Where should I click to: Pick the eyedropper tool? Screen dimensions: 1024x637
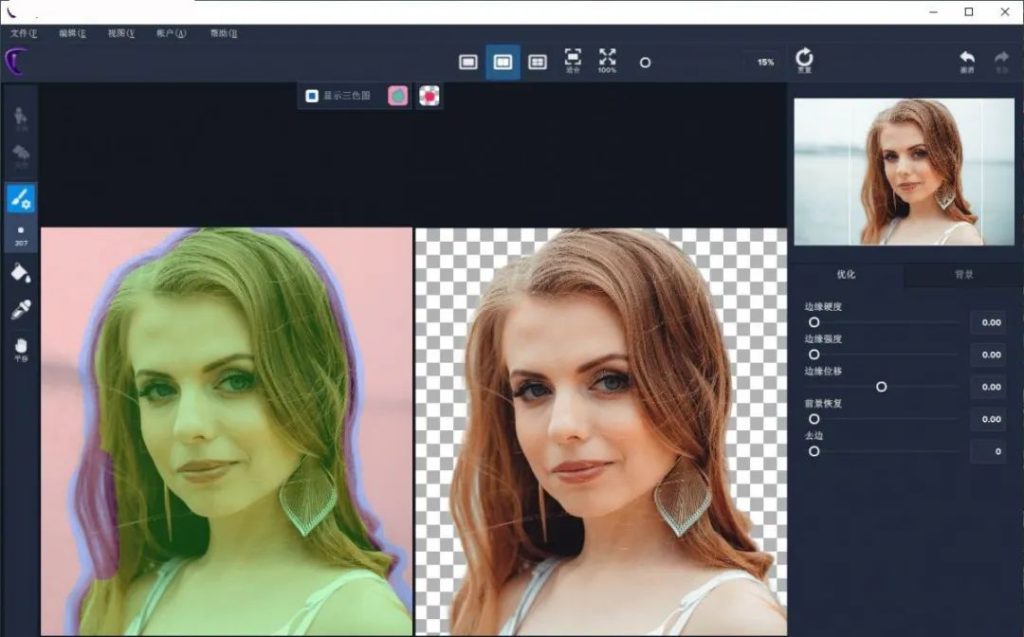pyautogui.click(x=21, y=310)
